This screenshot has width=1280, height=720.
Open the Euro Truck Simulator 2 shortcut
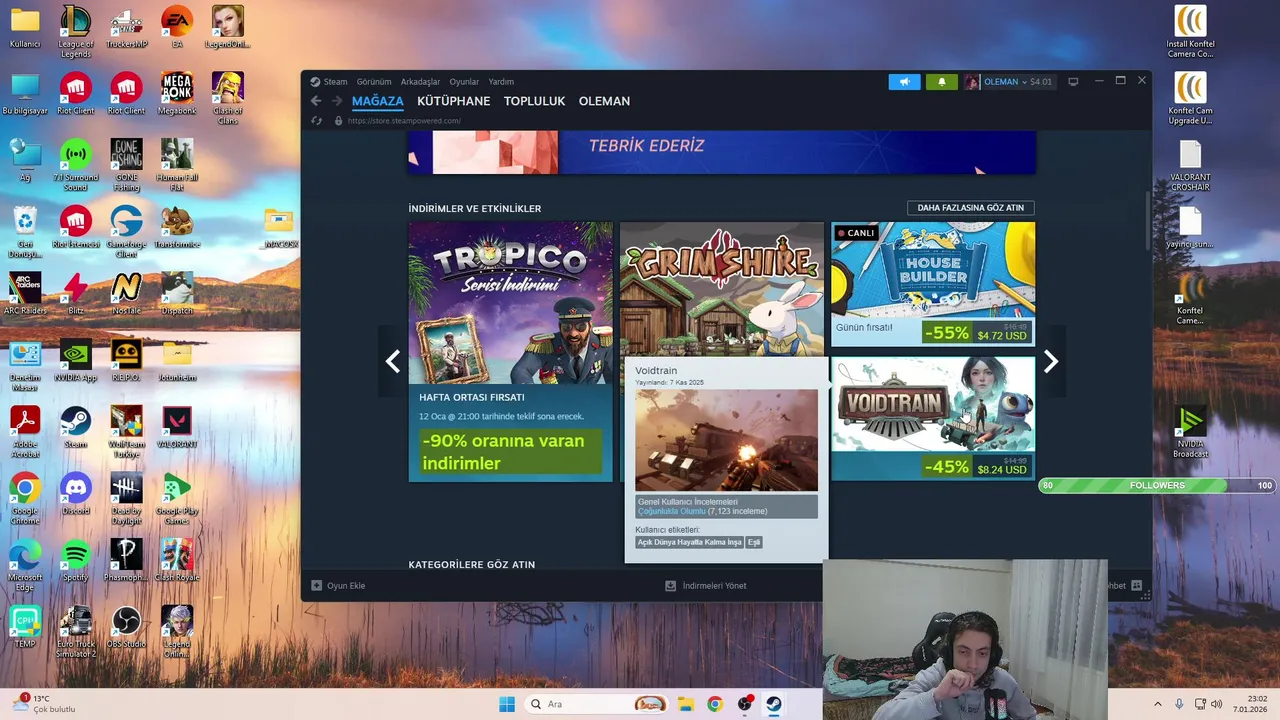[x=76, y=632]
